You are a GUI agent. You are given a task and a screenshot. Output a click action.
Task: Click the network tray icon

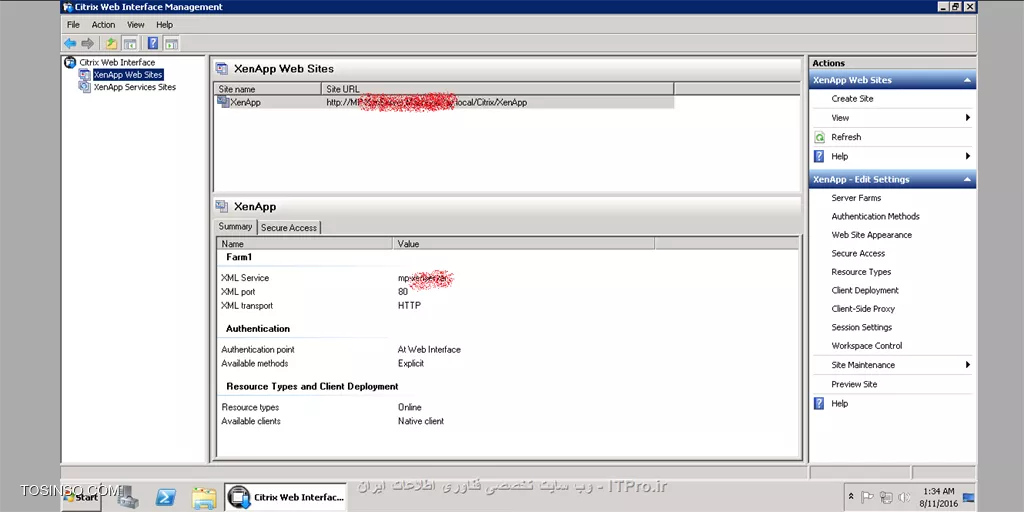coord(886,497)
